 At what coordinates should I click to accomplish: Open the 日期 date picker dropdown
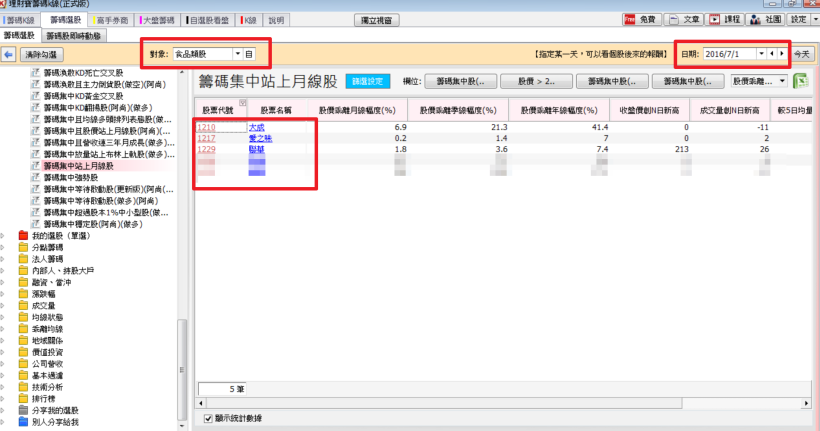(x=761, y=54)
